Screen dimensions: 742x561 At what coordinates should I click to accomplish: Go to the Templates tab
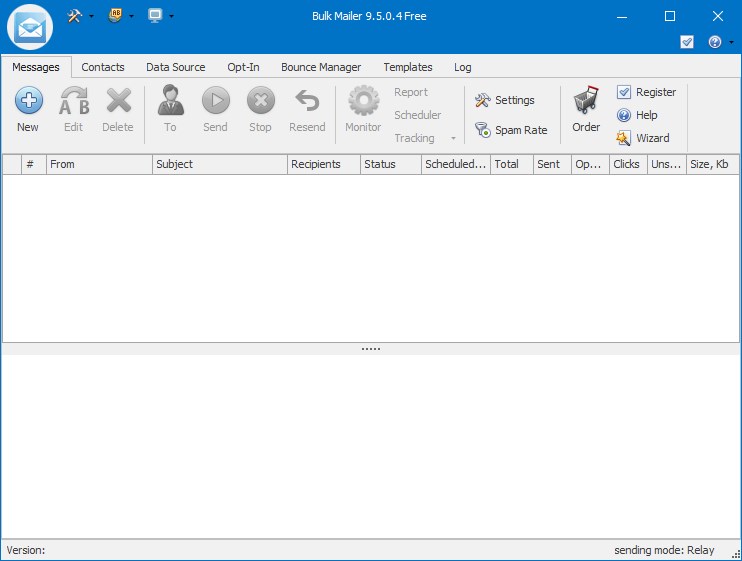(x=408, y=67)
